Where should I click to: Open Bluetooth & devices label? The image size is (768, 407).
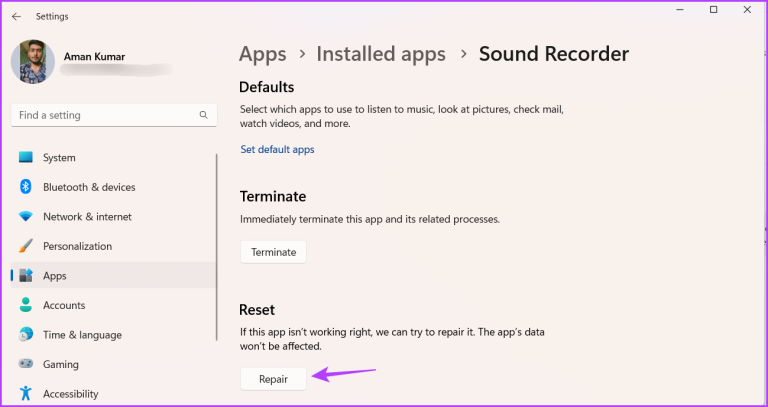[89, 187]
